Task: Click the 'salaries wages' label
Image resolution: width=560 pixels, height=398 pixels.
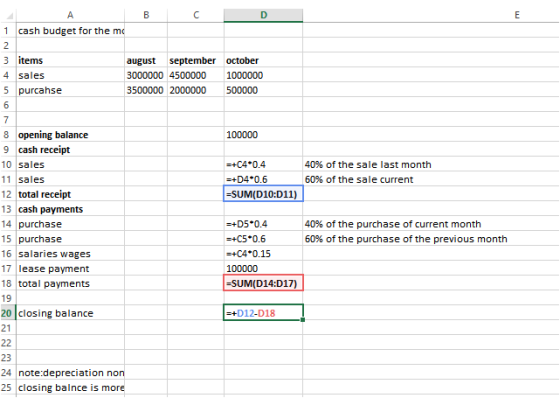Action: 55,254
